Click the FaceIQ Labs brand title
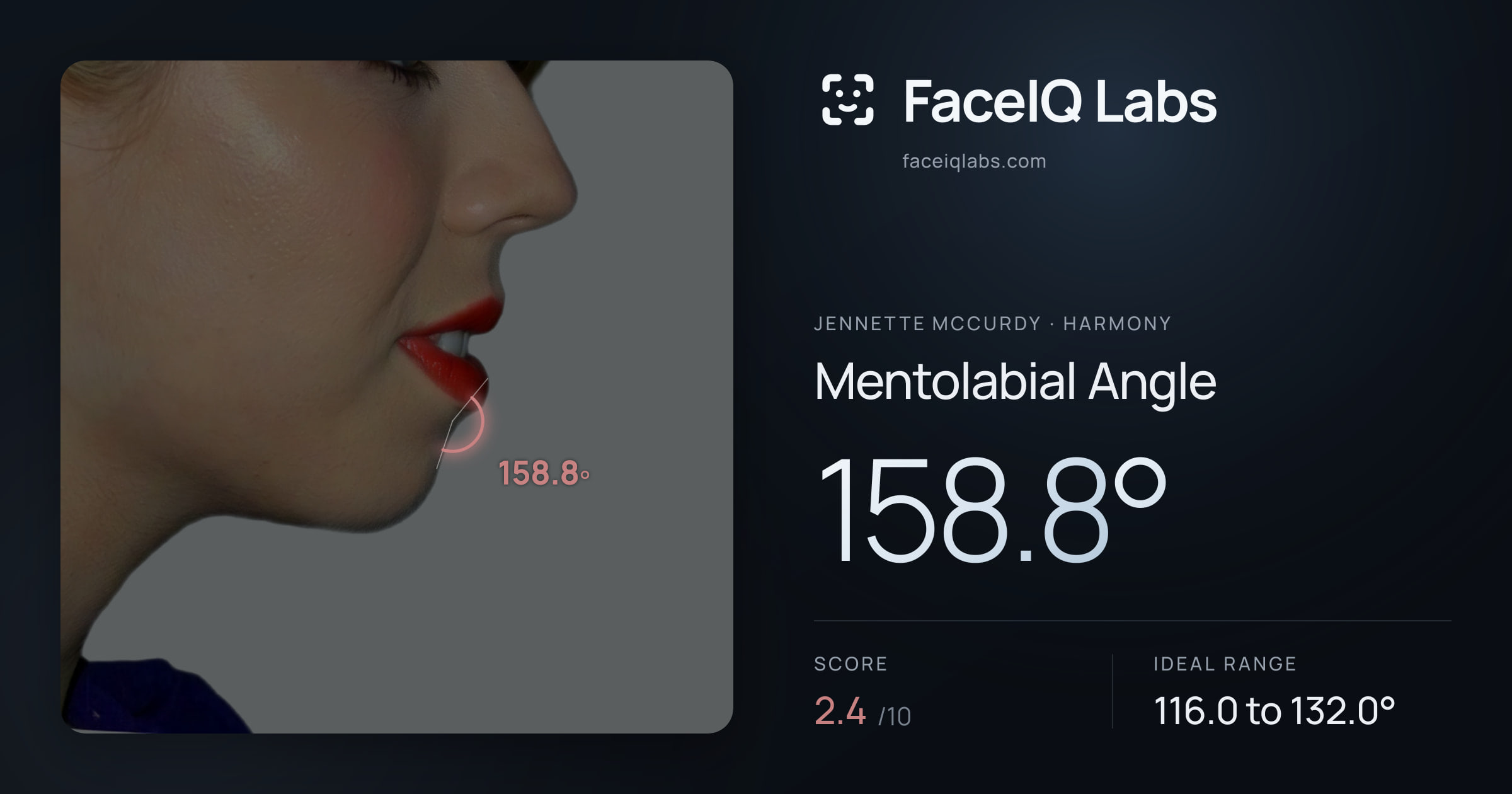The height and width of the screenshot is (794, 1512). click(1060, 101)
